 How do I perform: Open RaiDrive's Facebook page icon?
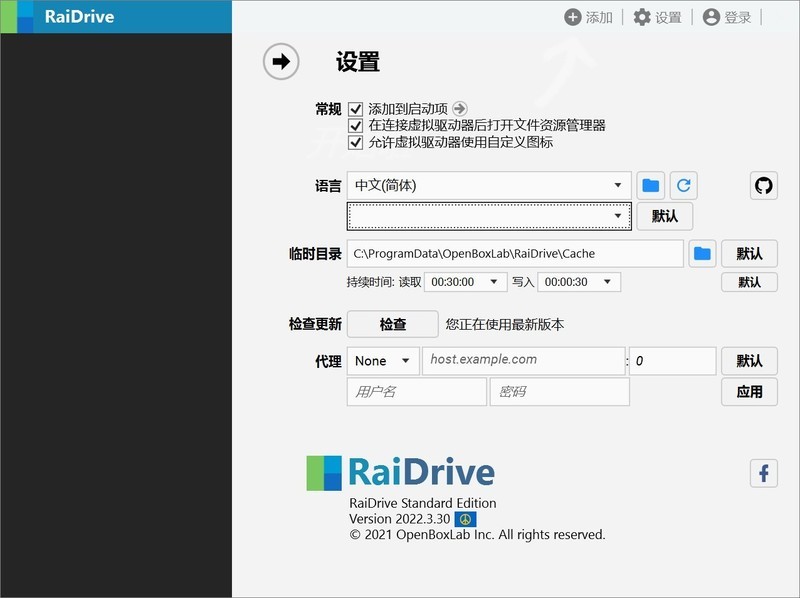(x=766, y=473)
